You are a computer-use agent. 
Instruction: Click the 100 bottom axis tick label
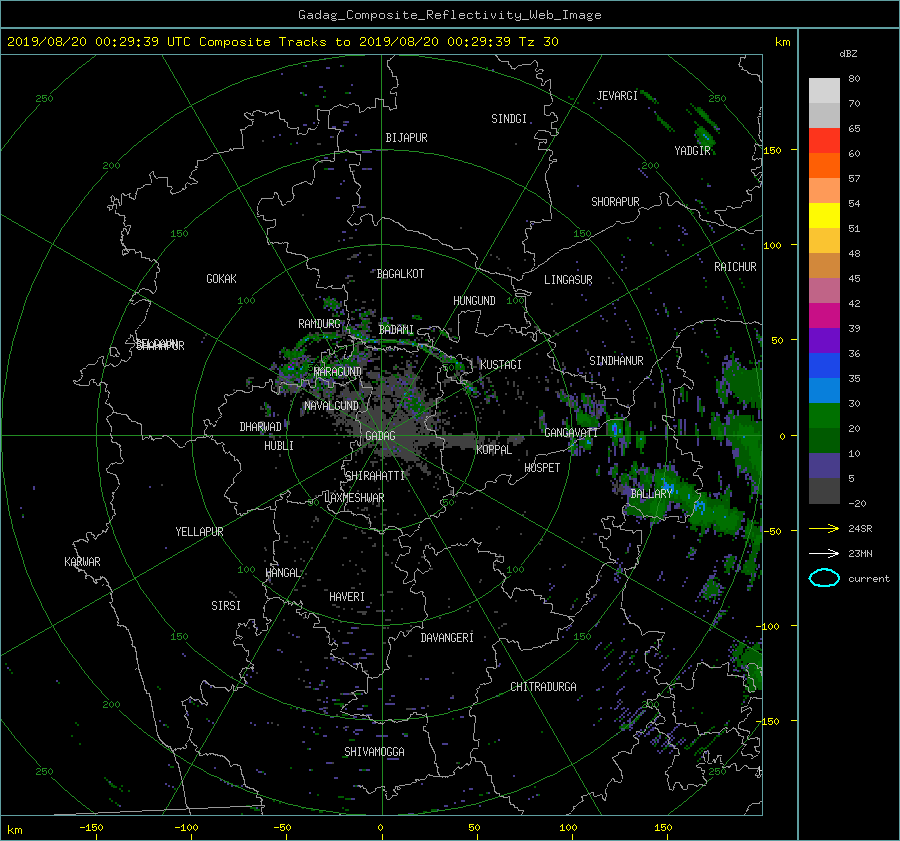point(568,827)
